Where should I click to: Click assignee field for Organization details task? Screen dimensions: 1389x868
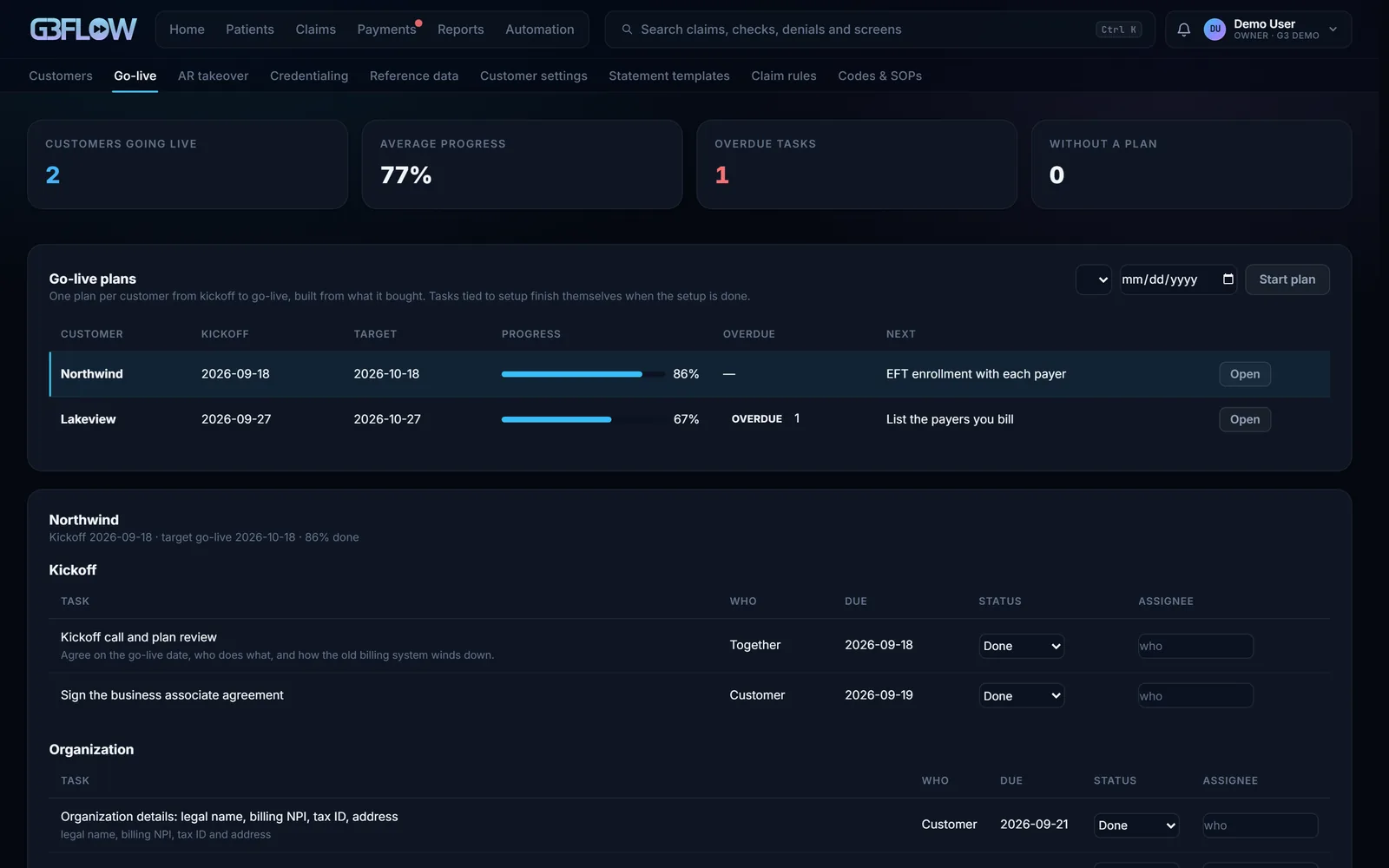(1260, 825)
